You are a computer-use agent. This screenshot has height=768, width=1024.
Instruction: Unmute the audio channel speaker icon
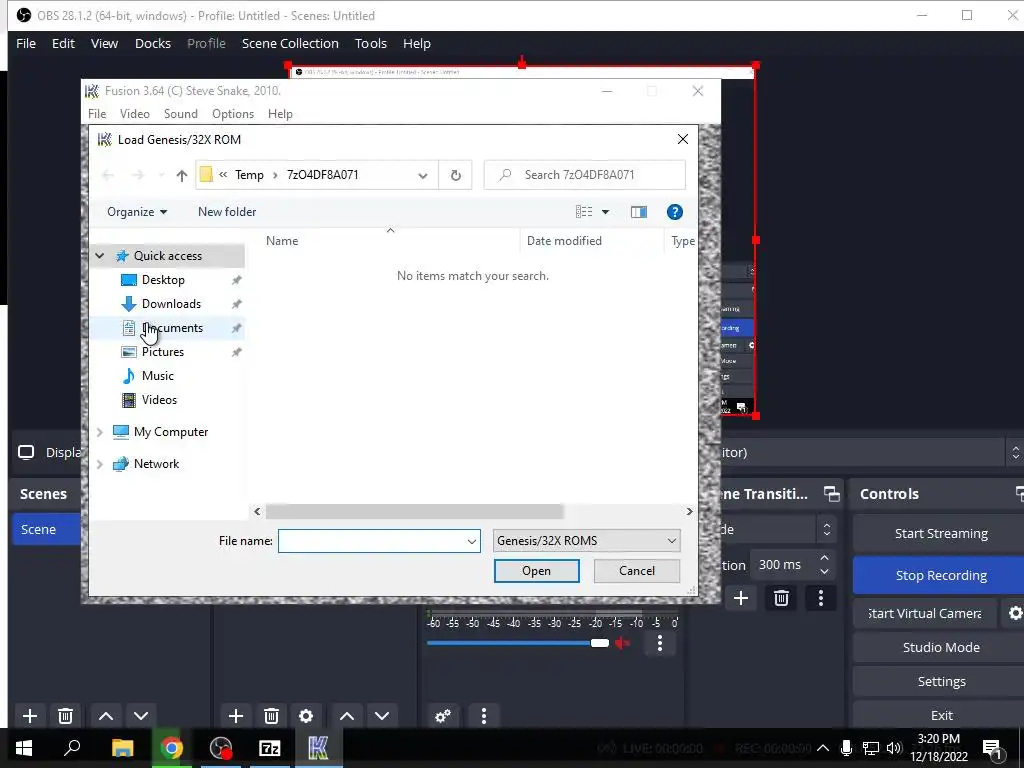pos(622,643)
